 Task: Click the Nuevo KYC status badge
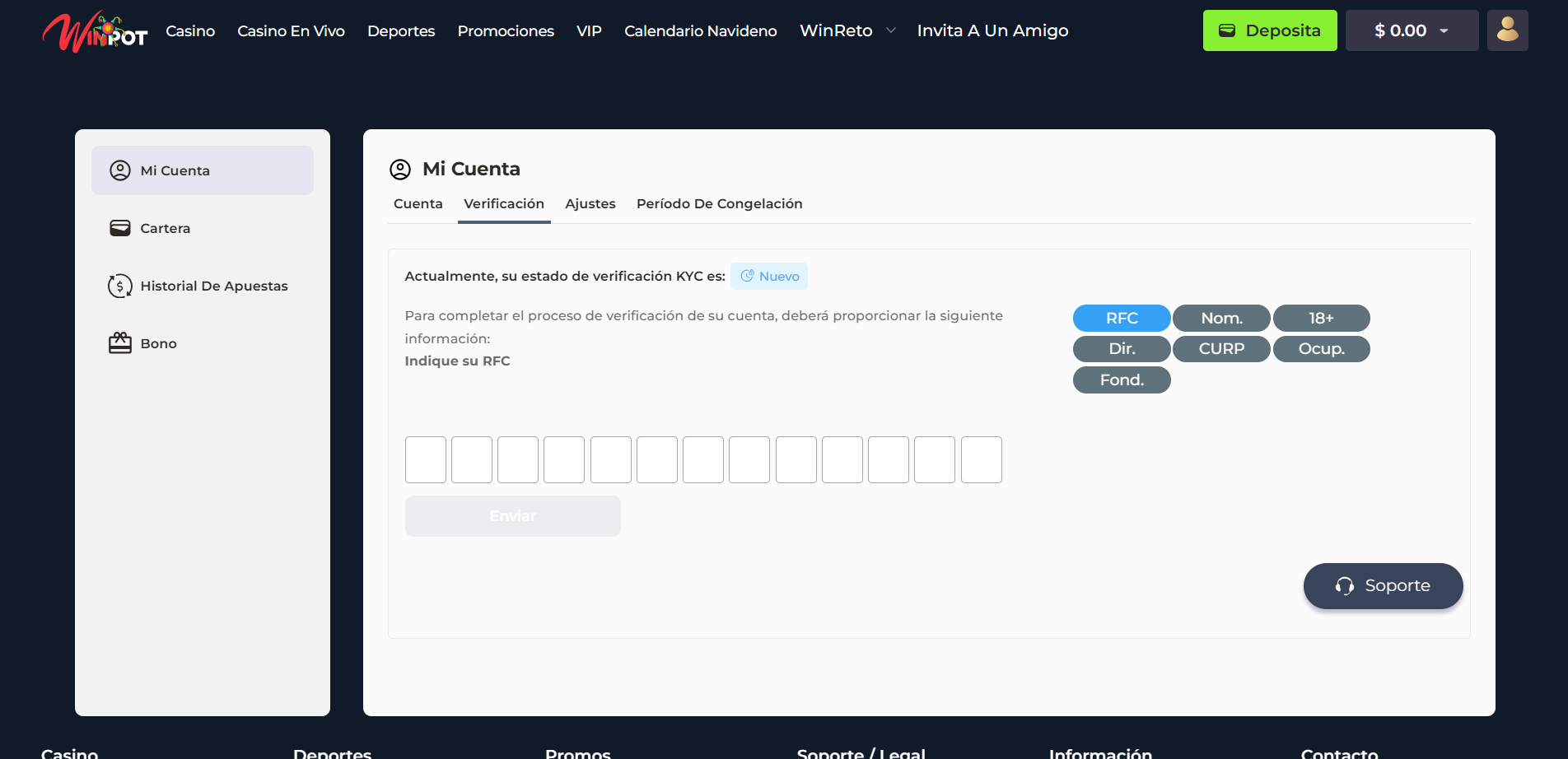coord(769,277)
